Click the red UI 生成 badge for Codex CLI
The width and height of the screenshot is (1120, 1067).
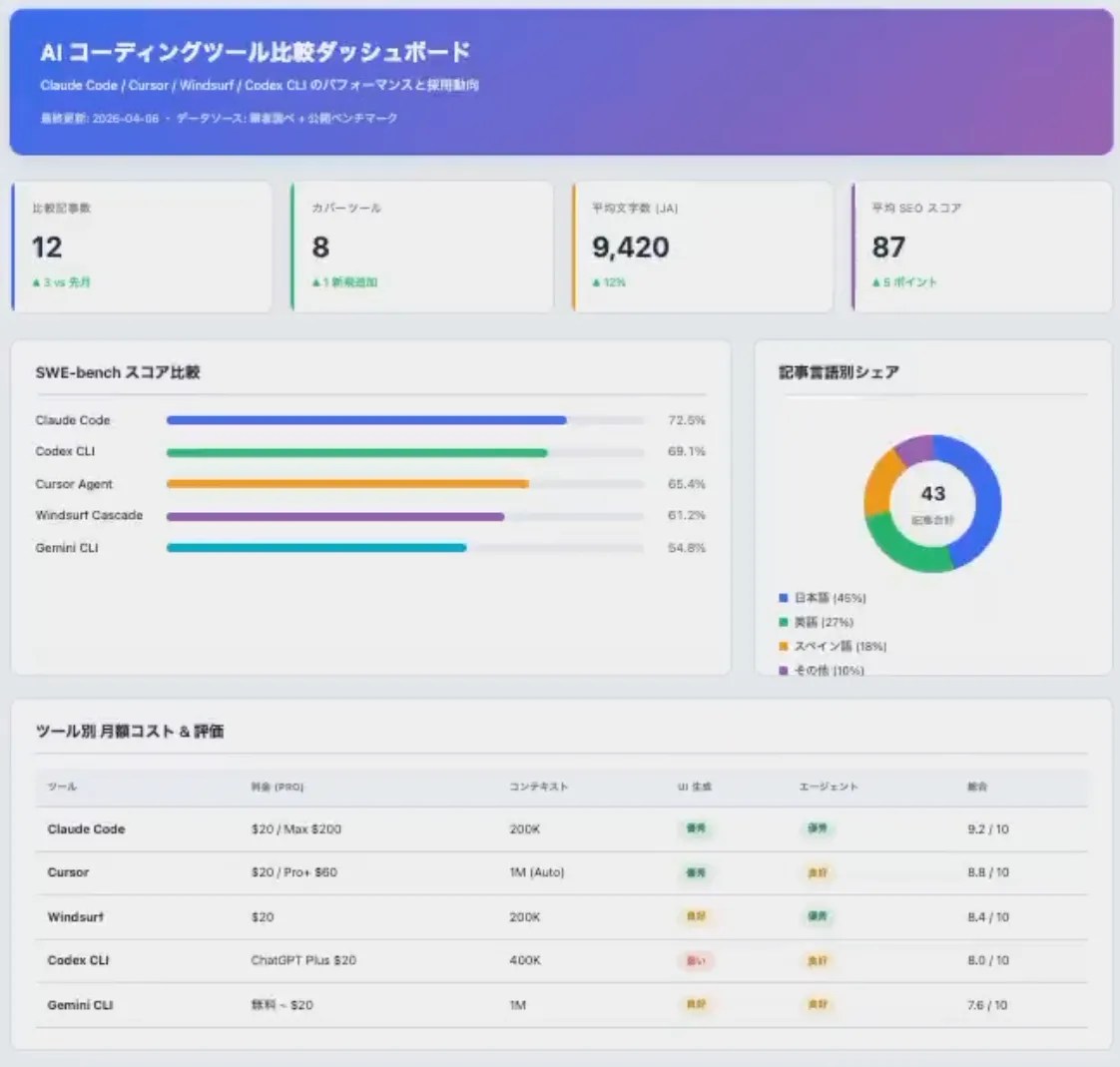[x=696, y=960]
